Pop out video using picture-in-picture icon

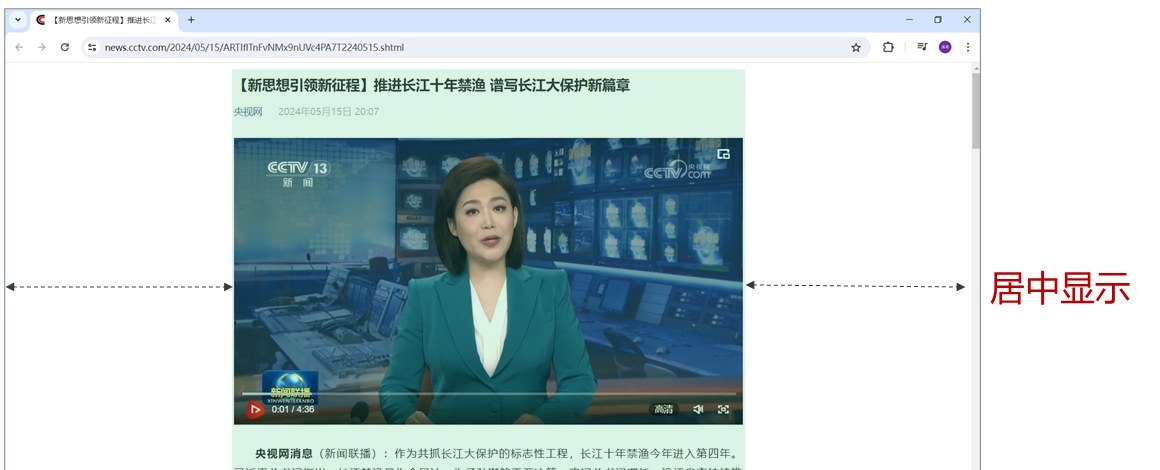point(724,154)
